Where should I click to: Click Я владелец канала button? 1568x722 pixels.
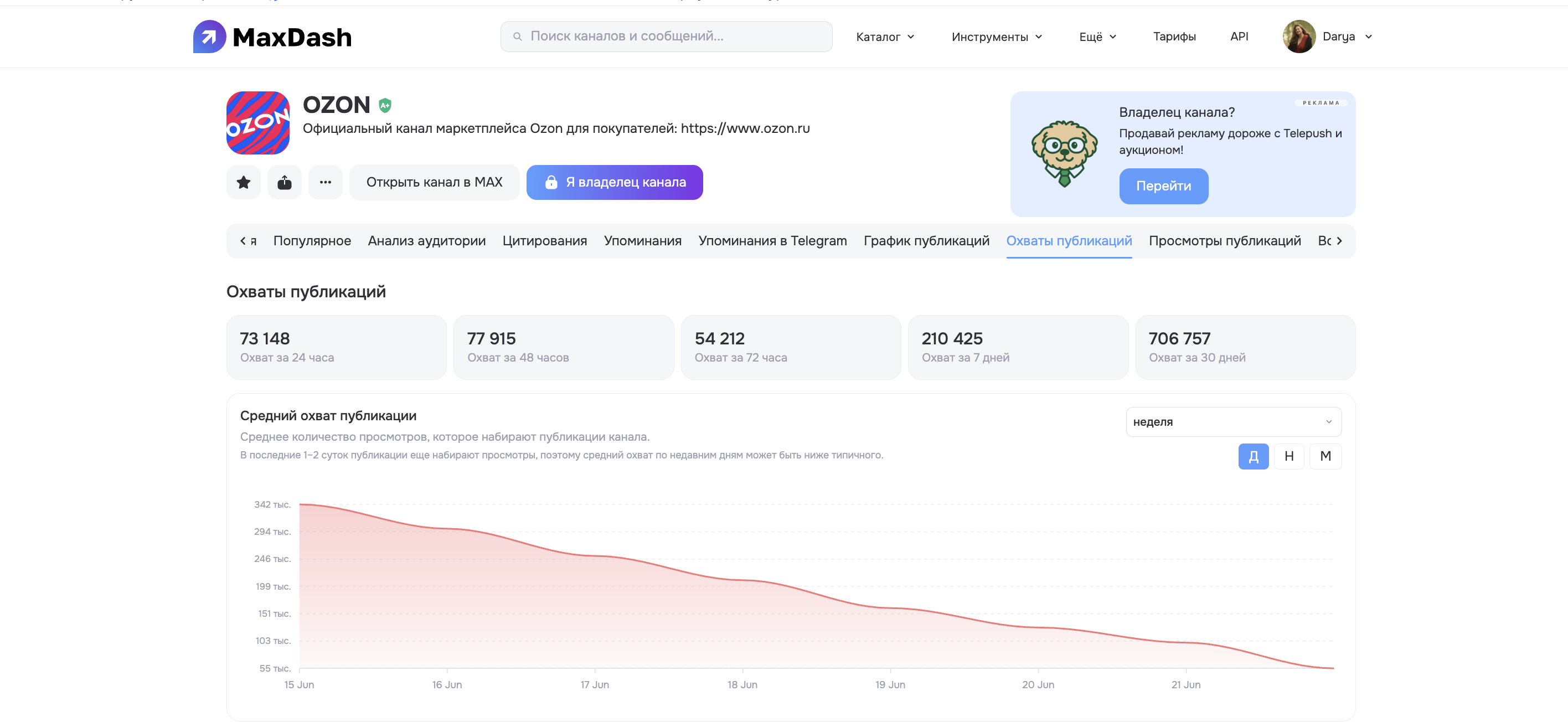tap(615, 182)
